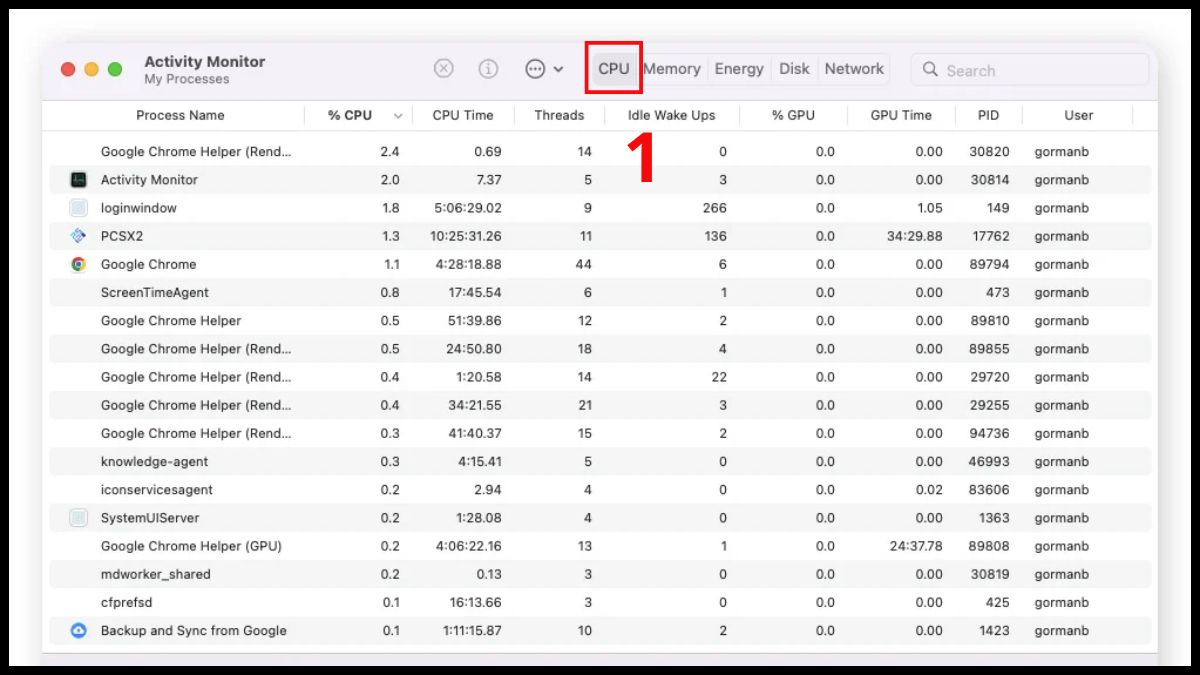Sort by the Threads column header
The image size is (1200, 675).
pyautogui.click(x=559, y=115)
